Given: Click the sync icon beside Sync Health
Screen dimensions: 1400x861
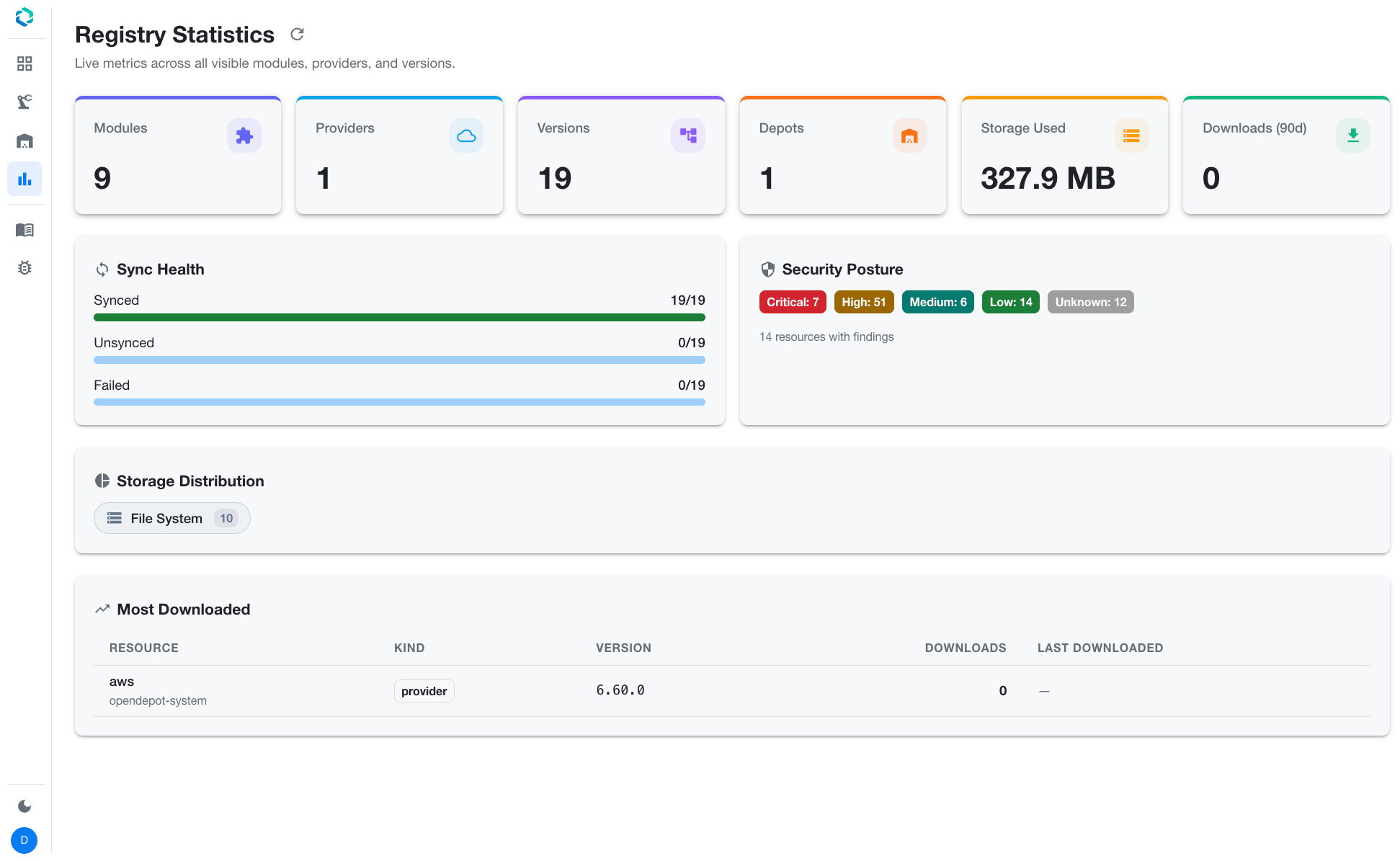Looking at the screenshot, I should [x=102, y=269].
